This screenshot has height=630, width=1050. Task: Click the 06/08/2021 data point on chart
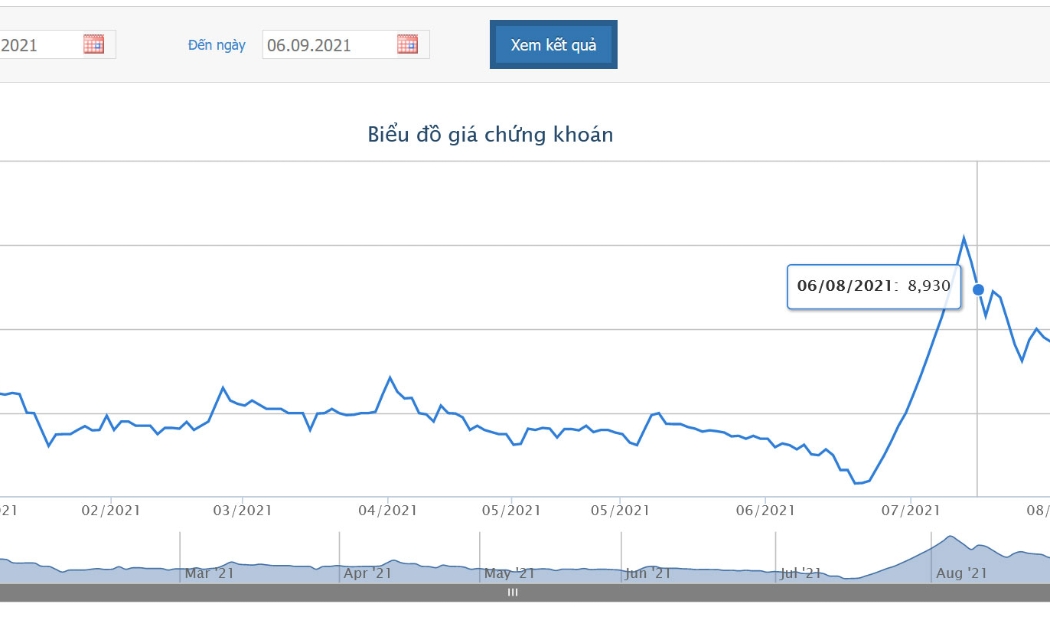(x=978, y=290)
